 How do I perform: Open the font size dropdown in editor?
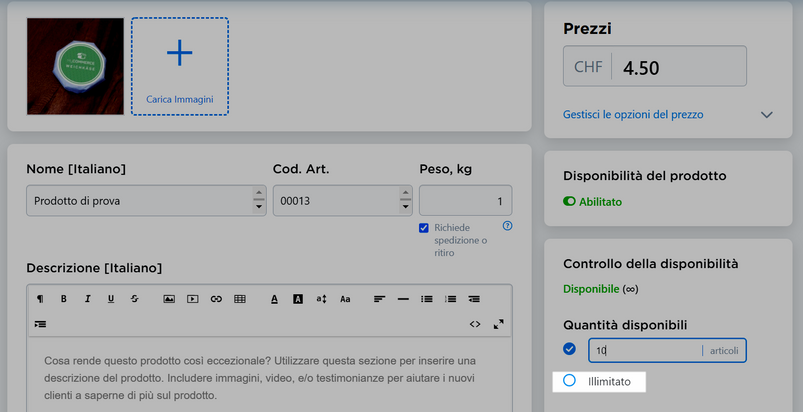point(322,299)
